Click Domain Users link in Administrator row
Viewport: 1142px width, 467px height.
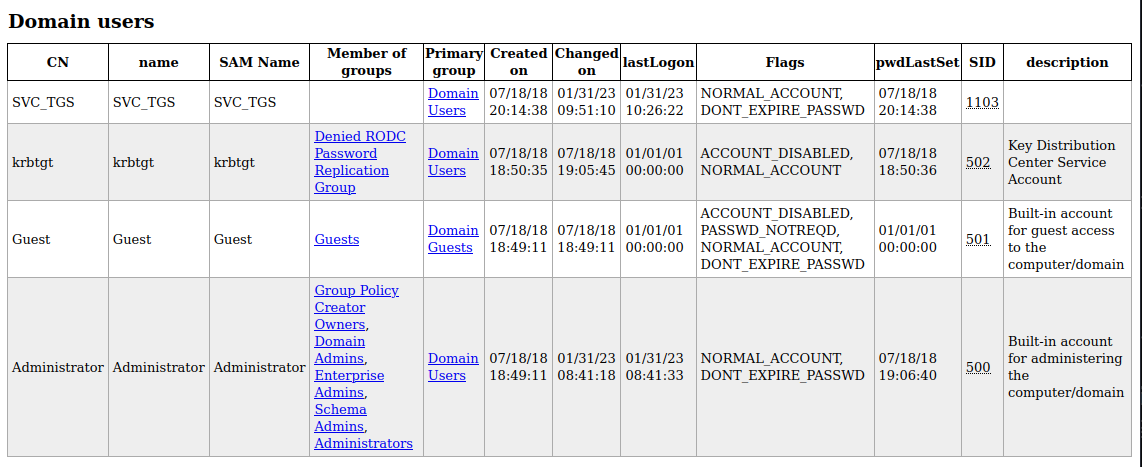pos(453,367)
